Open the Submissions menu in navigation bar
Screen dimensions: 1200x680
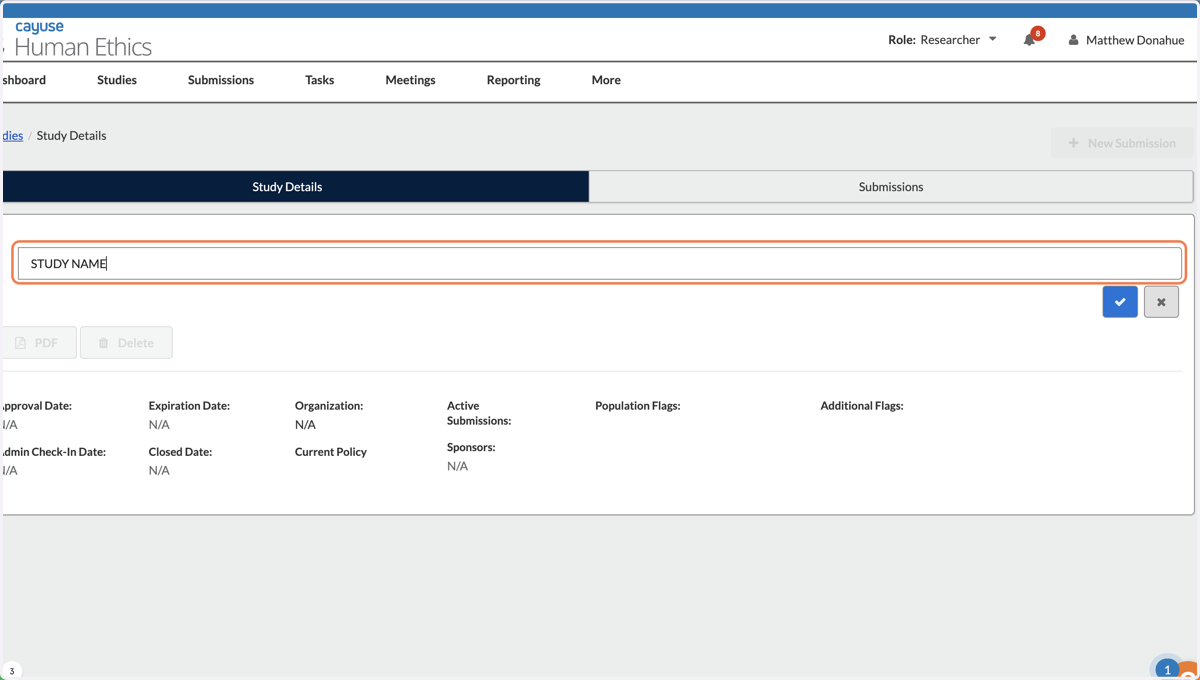(221, 80)
